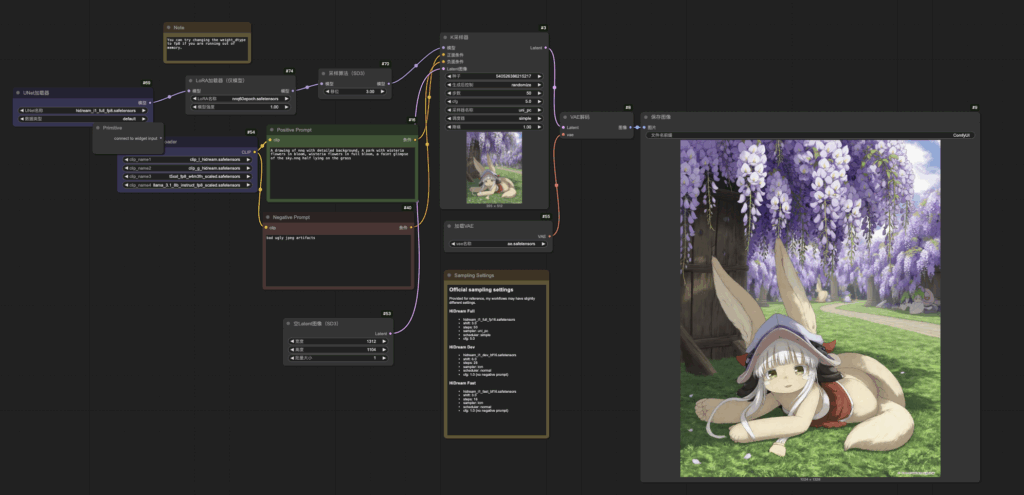This screenshot has width=1024, height=495.
Task: Click the CLIP output socket on clip loader
Action: pos(256,152)
